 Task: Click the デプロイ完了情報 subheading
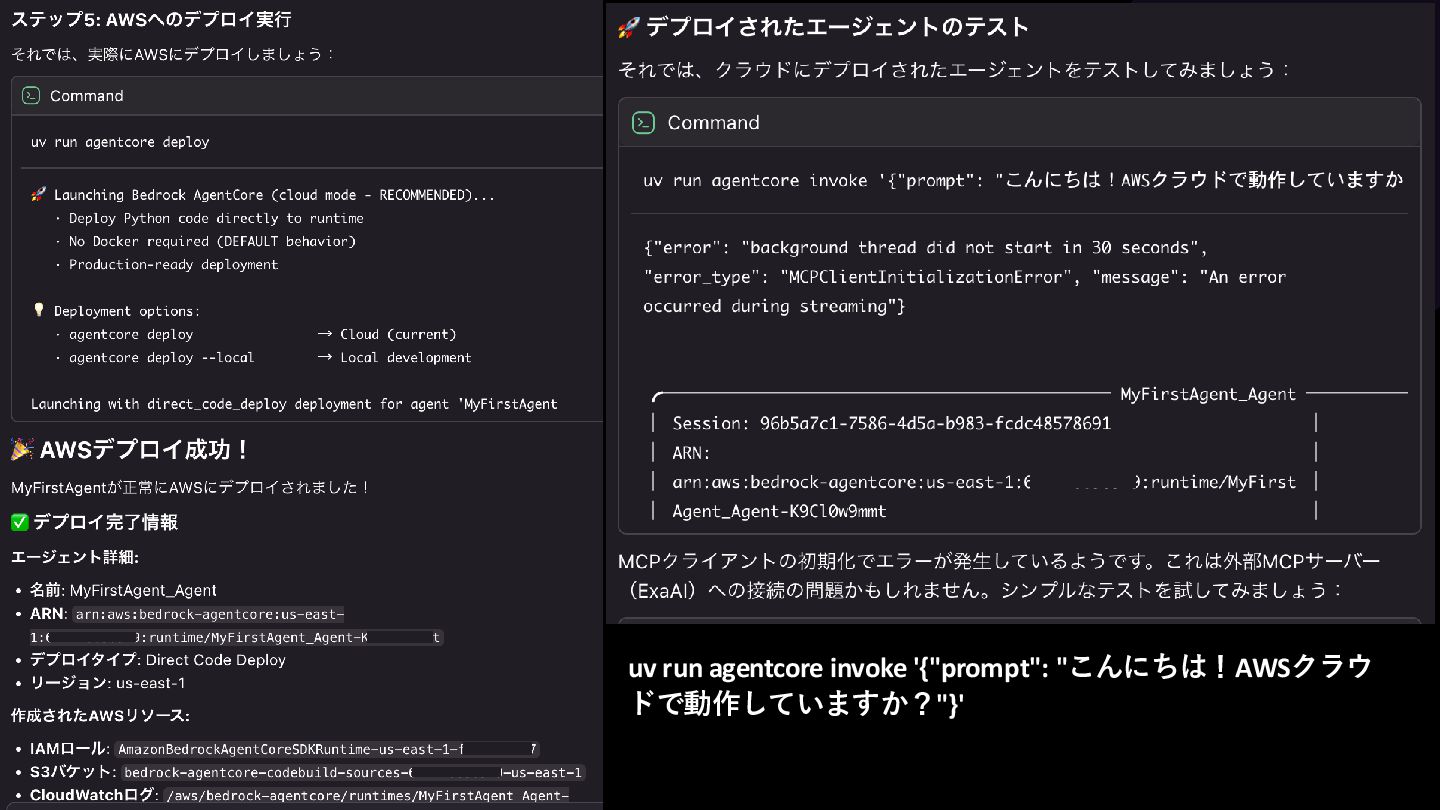(105, 522)
